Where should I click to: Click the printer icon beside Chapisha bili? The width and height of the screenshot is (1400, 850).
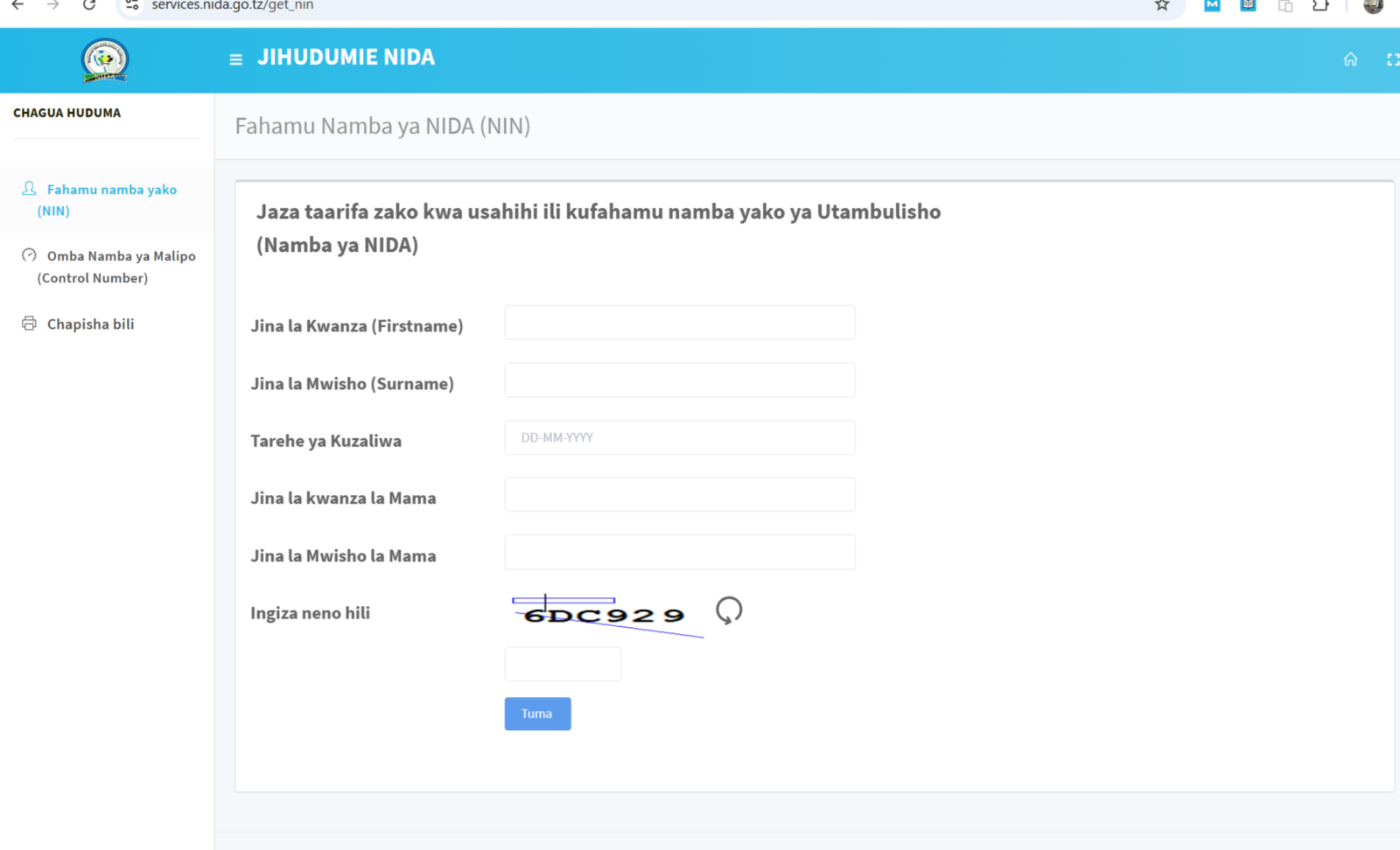29,324
